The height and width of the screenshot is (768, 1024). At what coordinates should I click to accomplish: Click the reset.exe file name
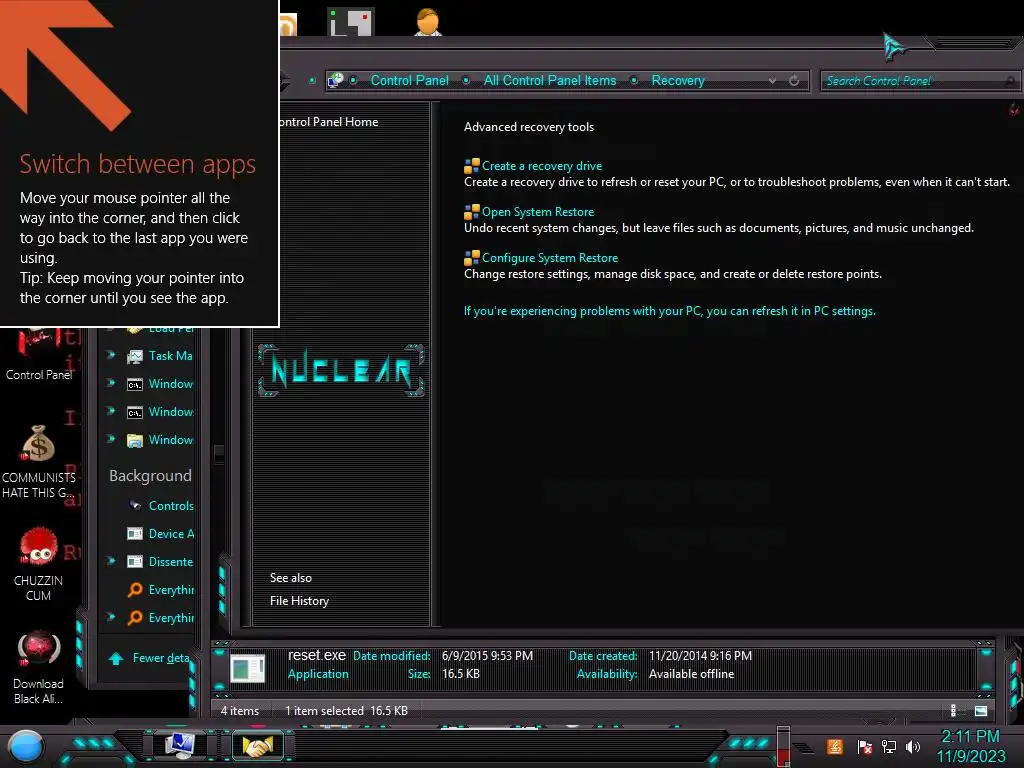[x=317, y=654]
